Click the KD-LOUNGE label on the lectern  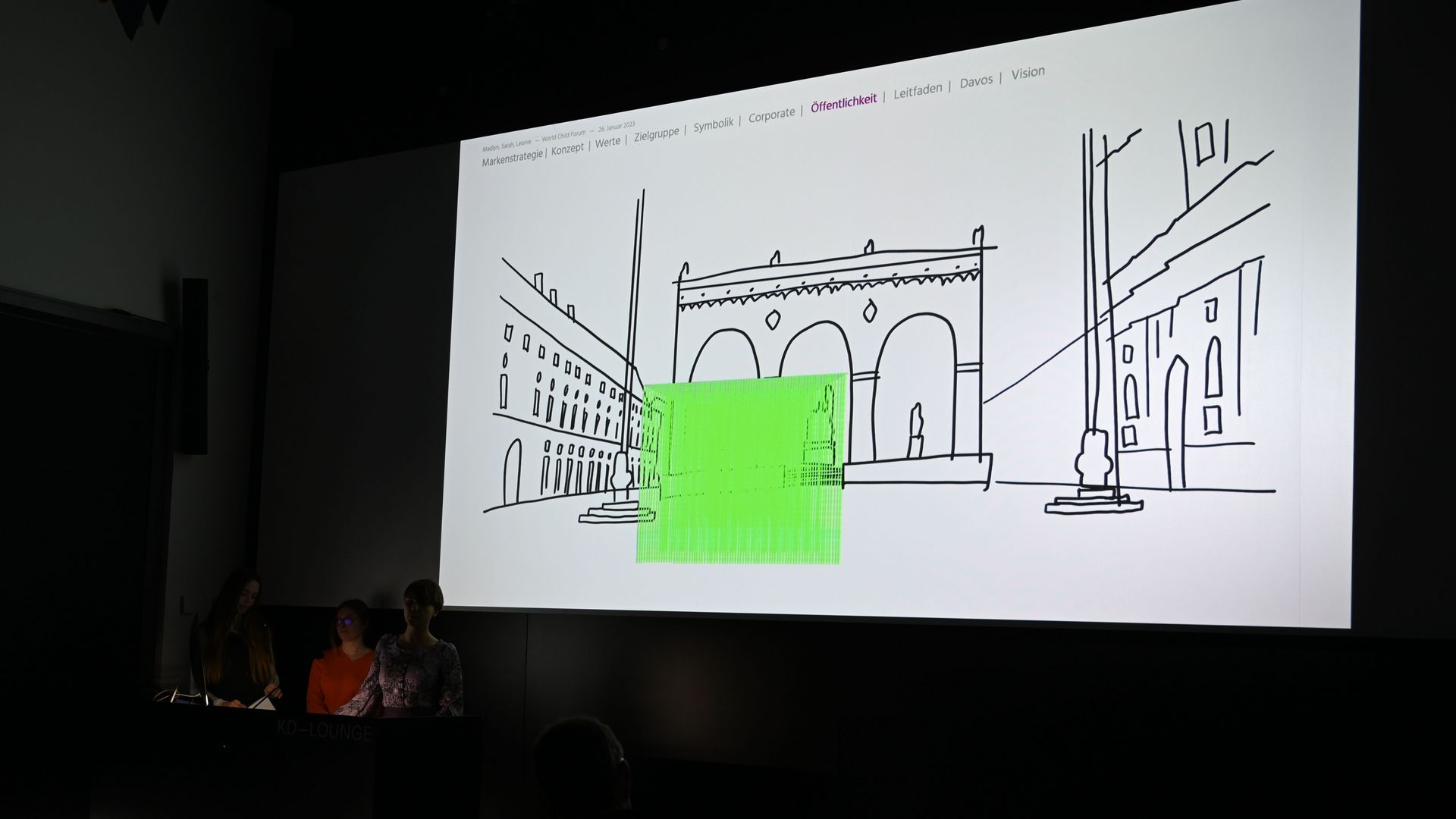tap(325, 731)
